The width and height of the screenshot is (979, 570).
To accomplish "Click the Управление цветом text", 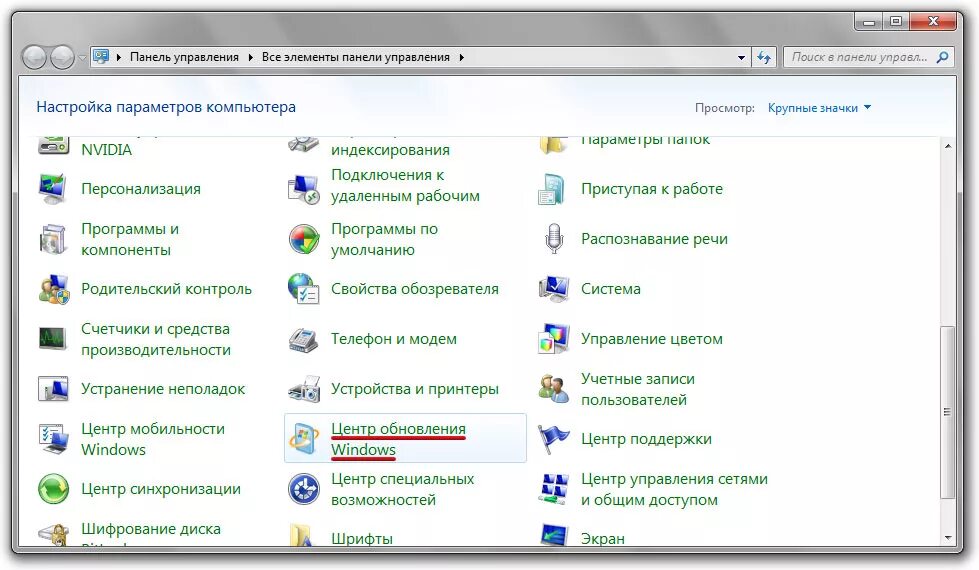I will tap(652, 339).
